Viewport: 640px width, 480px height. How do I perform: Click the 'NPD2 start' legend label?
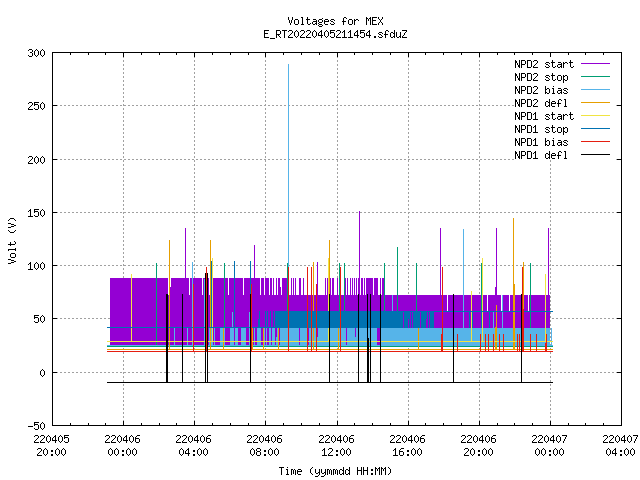tap(544, 64)
